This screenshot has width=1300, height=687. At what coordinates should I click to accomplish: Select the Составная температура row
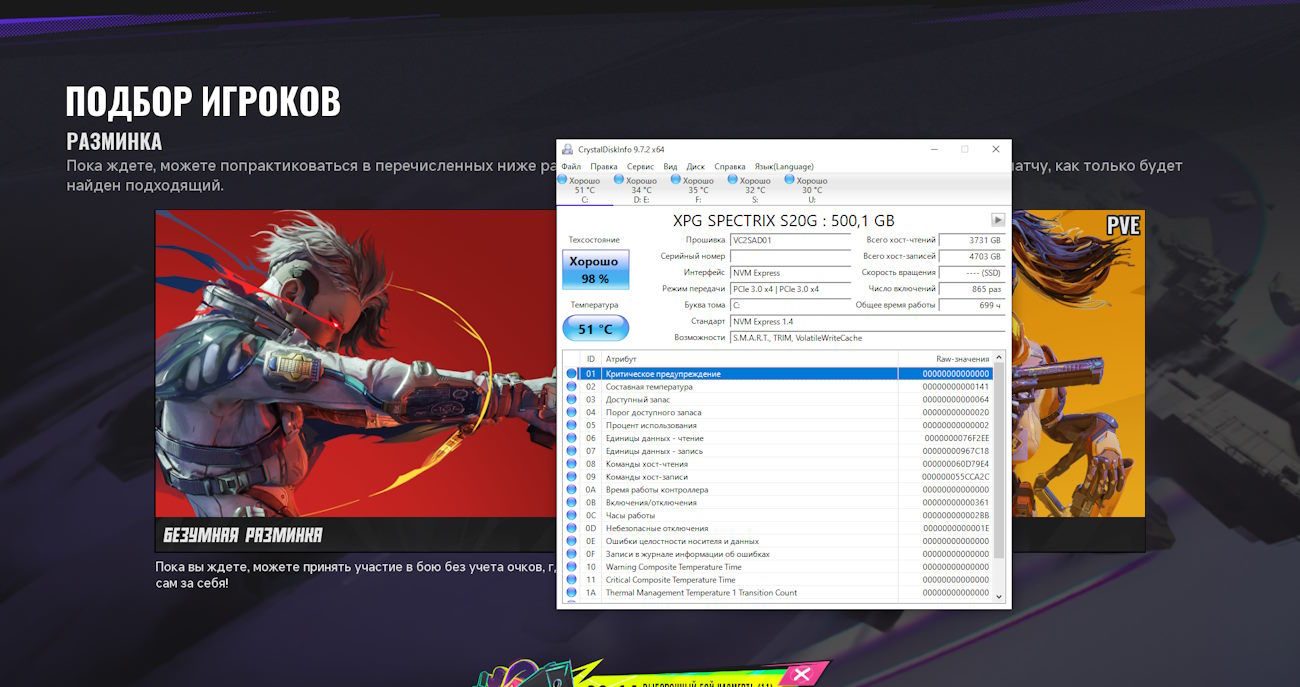(777, 386)
